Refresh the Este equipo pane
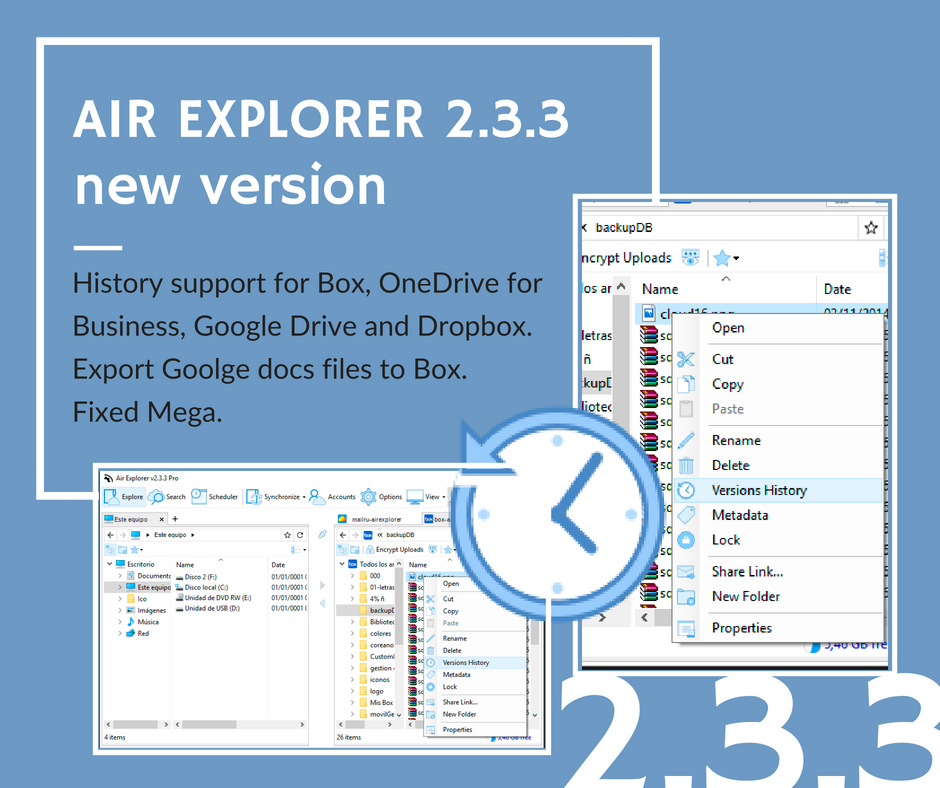 coord(300,534)
